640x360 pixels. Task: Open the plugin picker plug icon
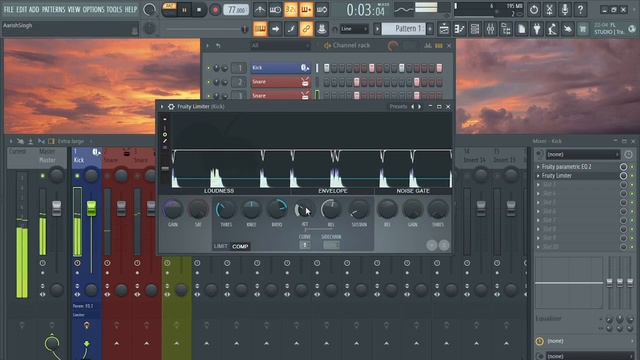tap(537, 29)
